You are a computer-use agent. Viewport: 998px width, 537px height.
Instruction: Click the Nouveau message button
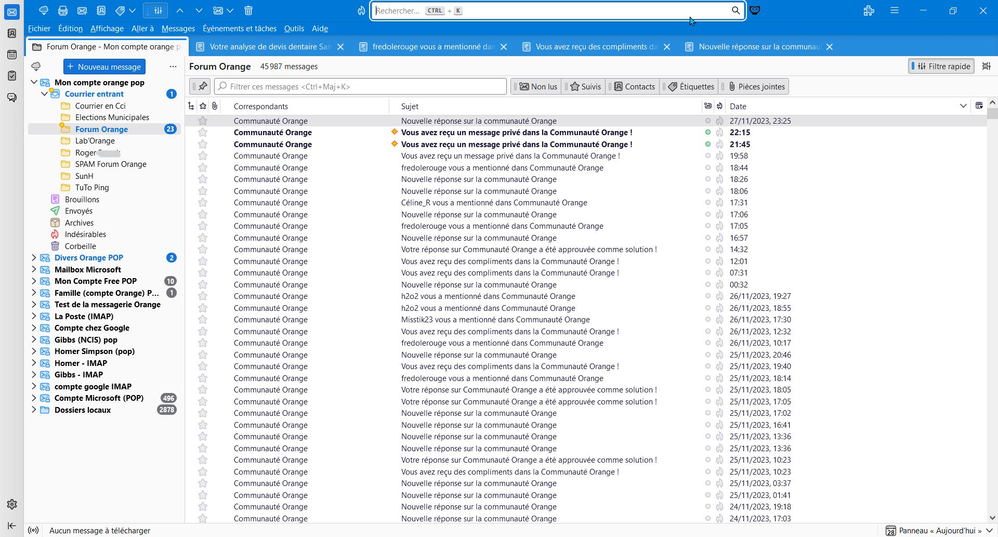104,66
